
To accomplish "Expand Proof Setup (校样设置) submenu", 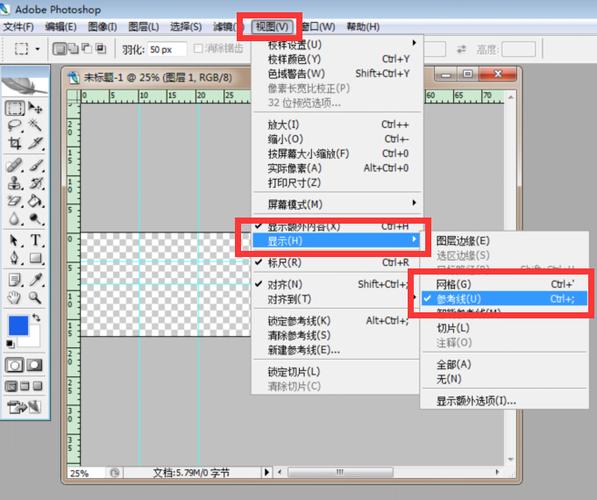I will [x=336, y=45].
